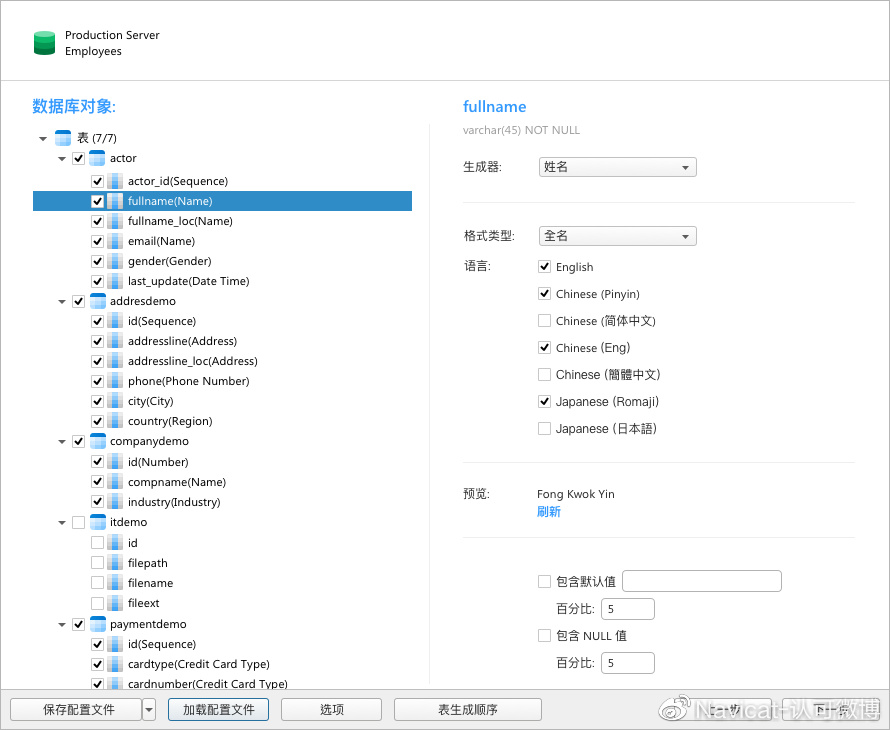The image size is (890, 730).
Task: Click the column icon beside id(Number)
Action: coord(115,462)
